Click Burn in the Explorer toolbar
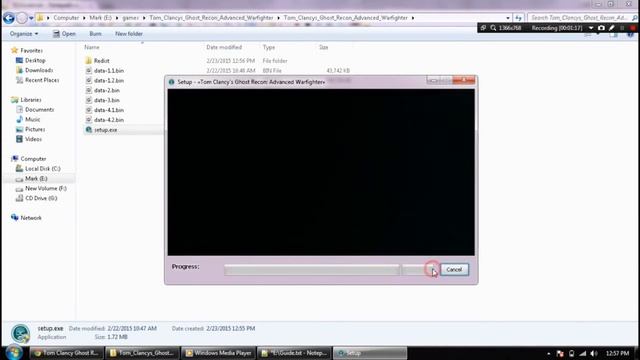Image resolution: width=640 pixels, height=360 pixels. [95, 34]
